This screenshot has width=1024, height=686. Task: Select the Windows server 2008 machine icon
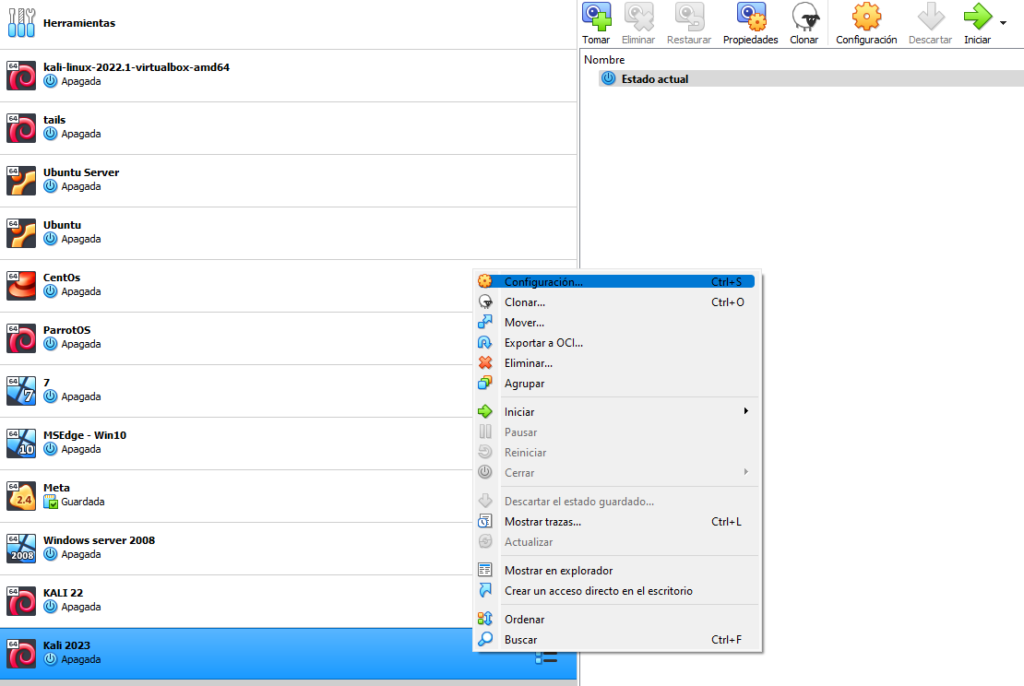tap(21, 549)
